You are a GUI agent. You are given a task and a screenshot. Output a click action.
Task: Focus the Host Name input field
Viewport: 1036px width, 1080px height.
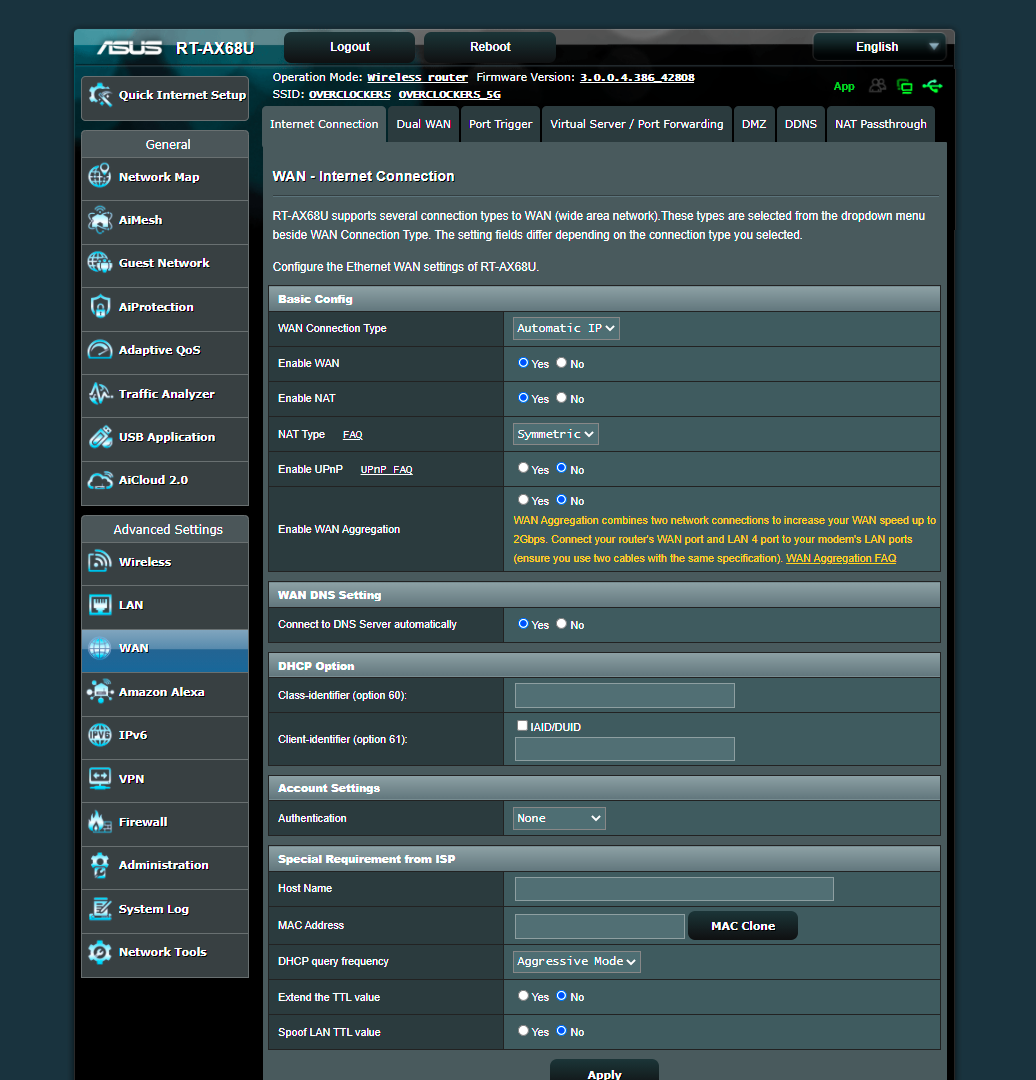coord(674,889)
